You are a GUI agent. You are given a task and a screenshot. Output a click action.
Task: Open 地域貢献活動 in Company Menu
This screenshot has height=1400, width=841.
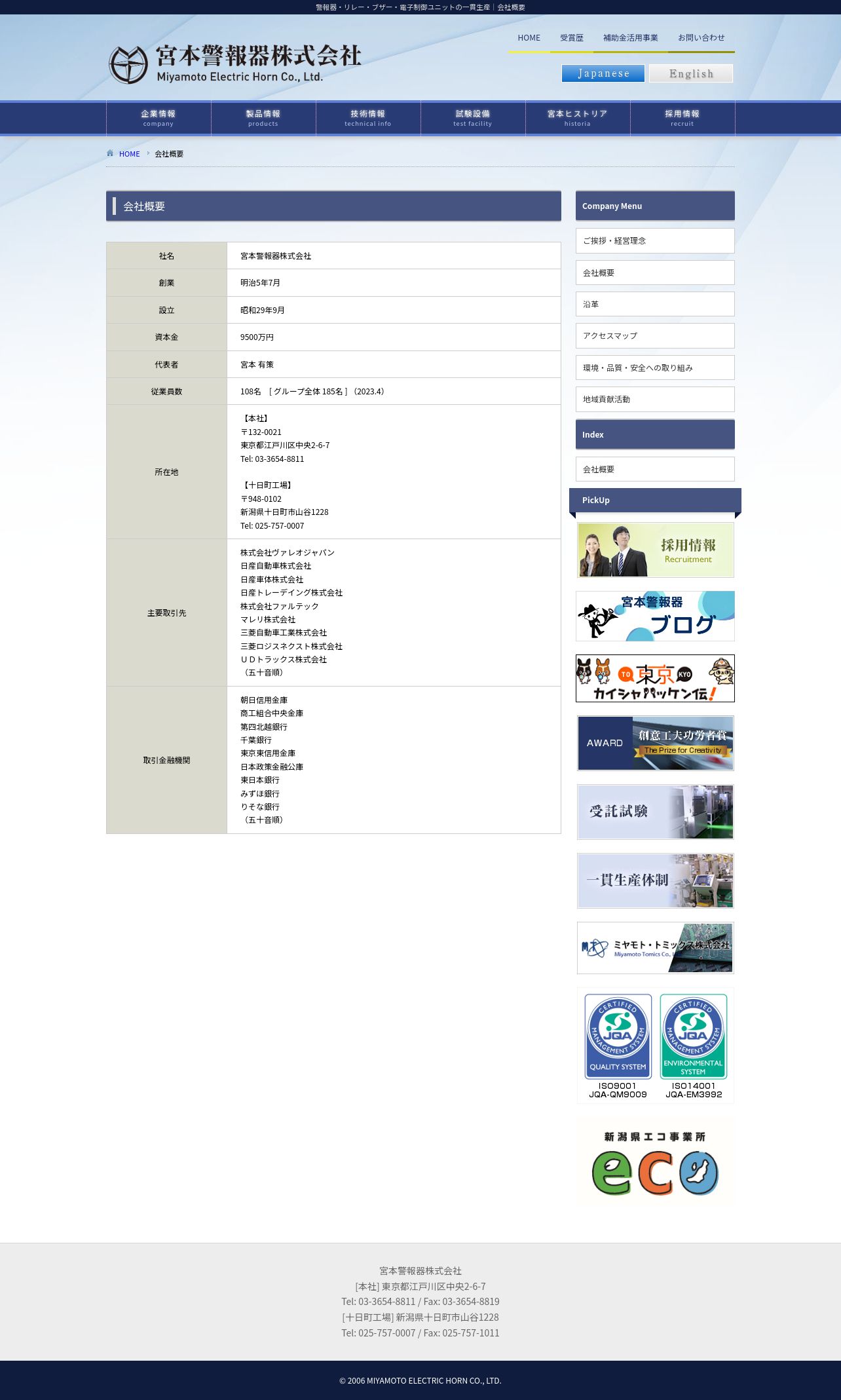[x=655, y=399]
